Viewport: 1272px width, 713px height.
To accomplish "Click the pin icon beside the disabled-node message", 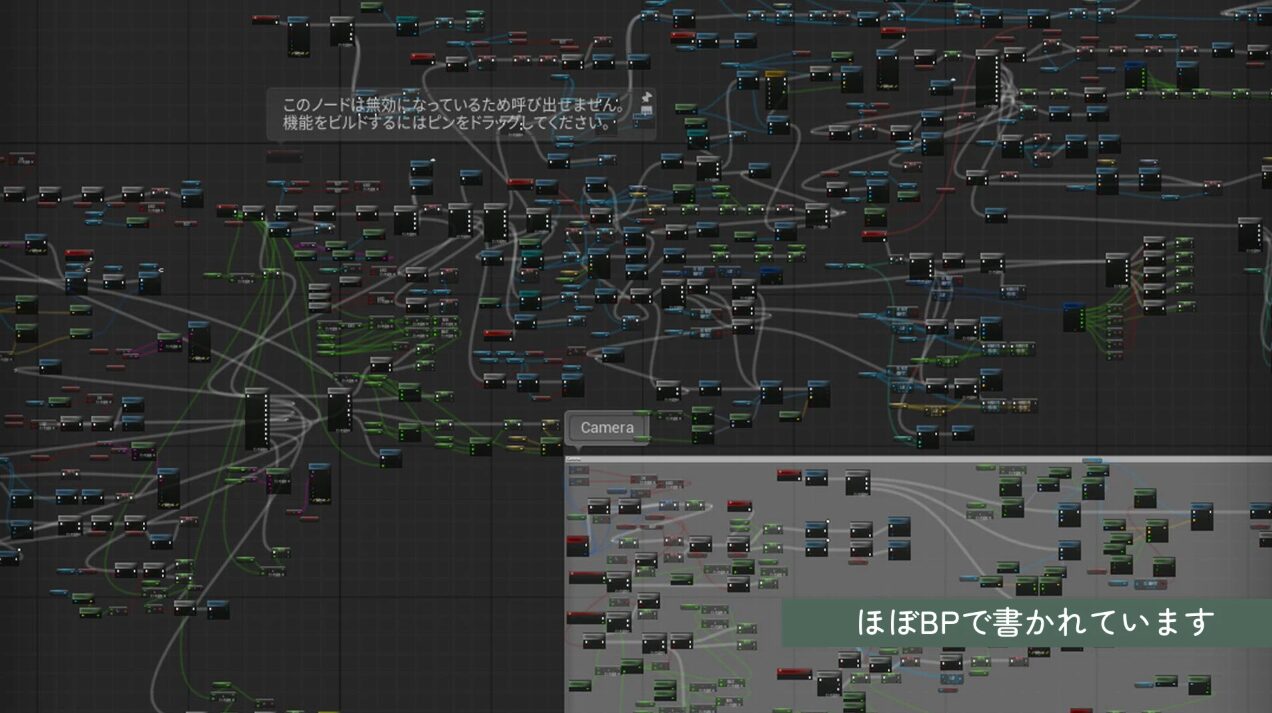I will [647, 99].
